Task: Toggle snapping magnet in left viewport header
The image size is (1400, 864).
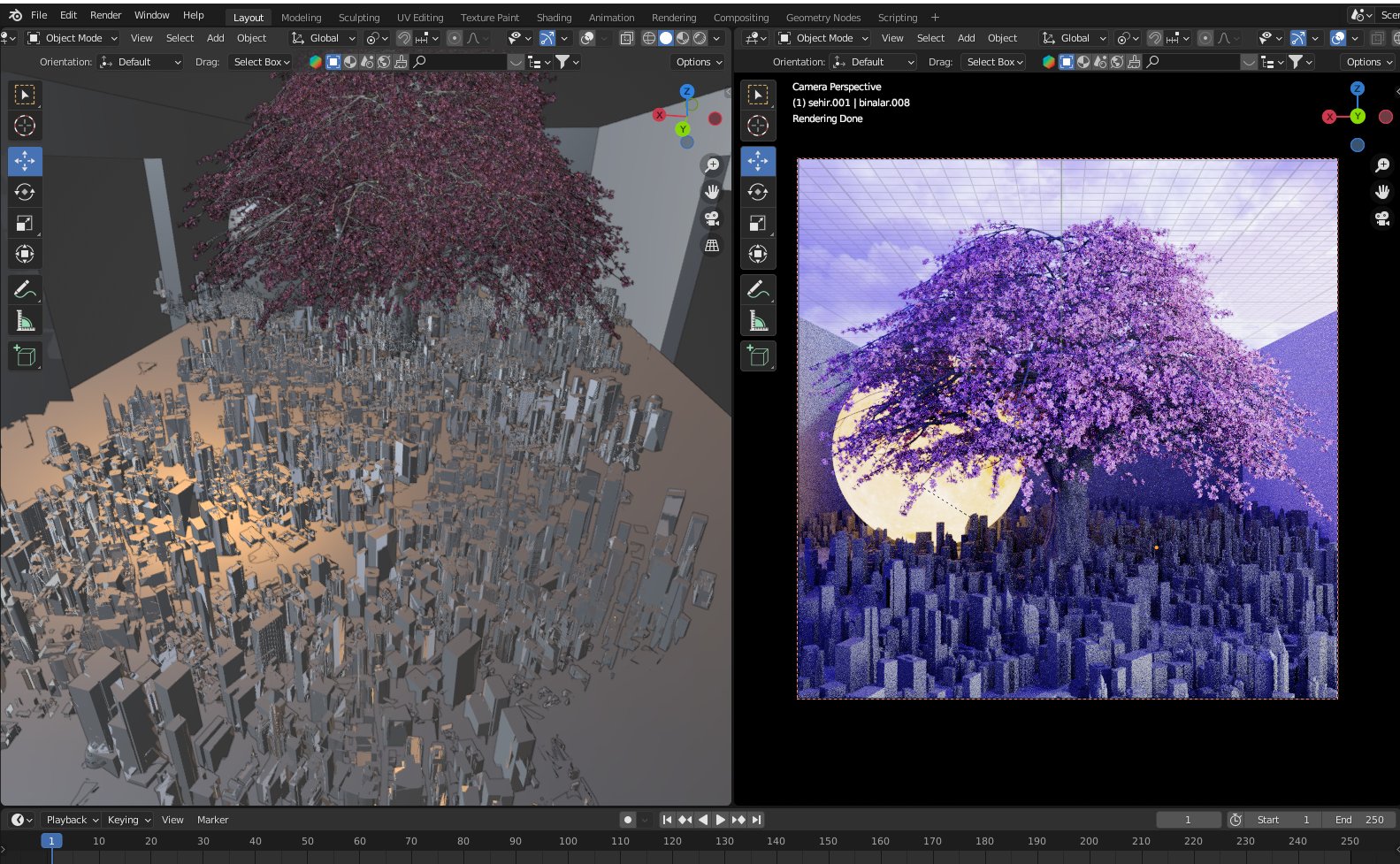Action: pyautogui.click(x=403, y=38)
